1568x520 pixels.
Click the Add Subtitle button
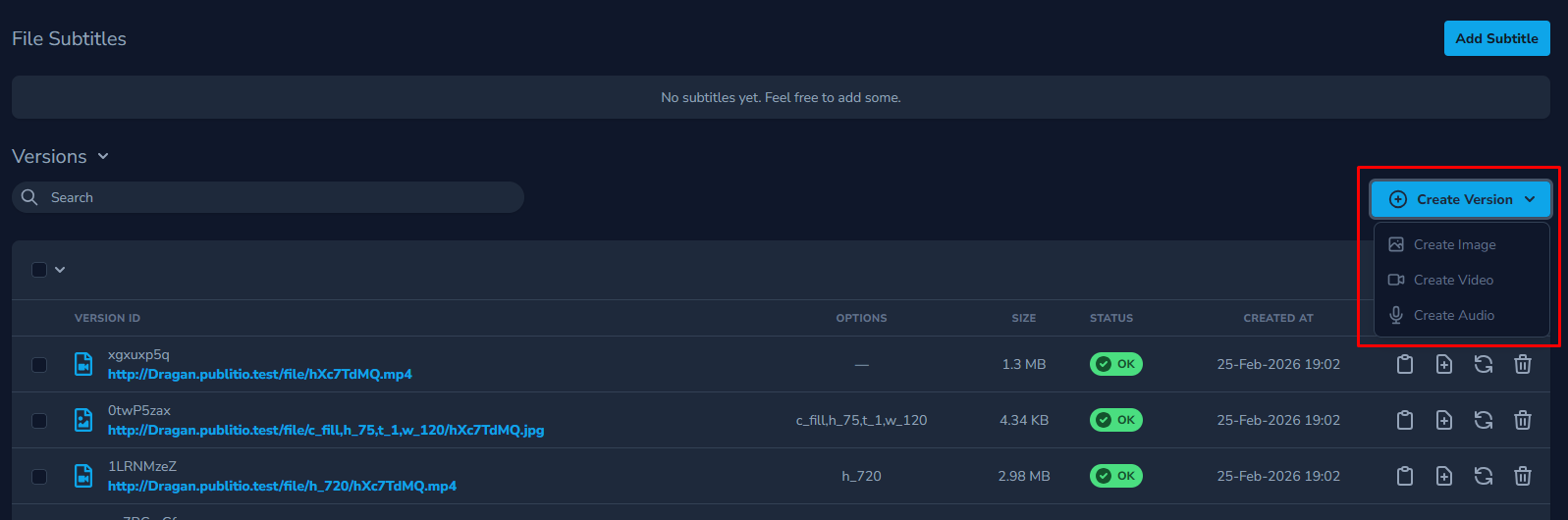1496,38
